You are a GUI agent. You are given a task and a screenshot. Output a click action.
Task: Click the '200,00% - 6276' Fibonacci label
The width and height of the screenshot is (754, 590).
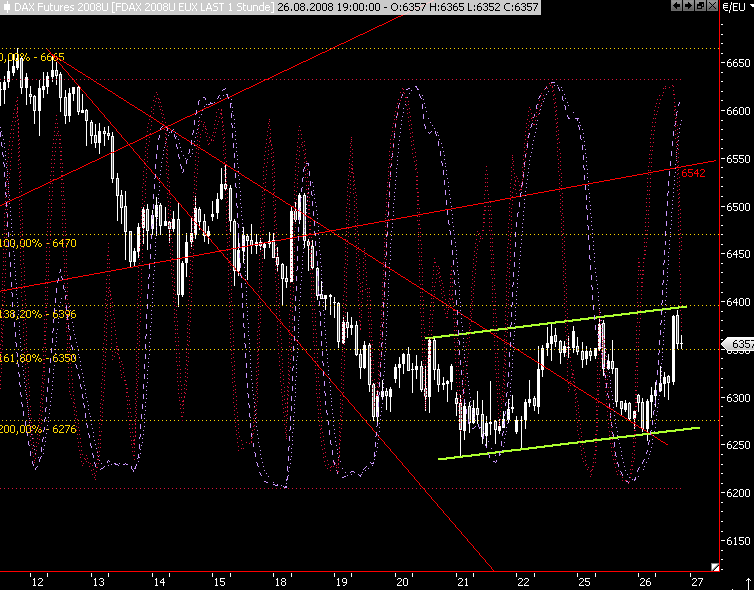click(38, 429)
